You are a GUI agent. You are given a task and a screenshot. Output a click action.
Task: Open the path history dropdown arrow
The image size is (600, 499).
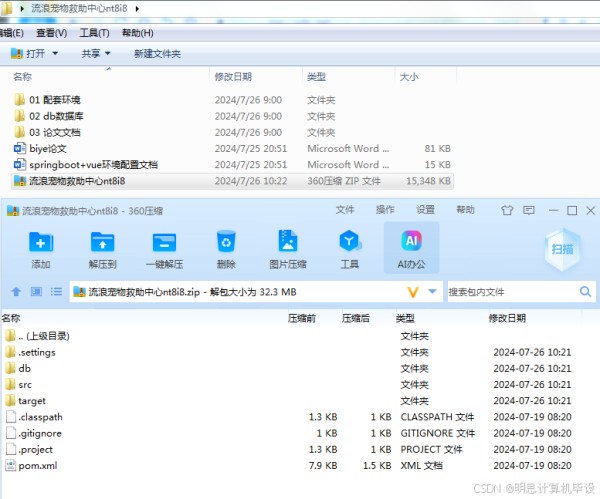[x=432, y=292]
